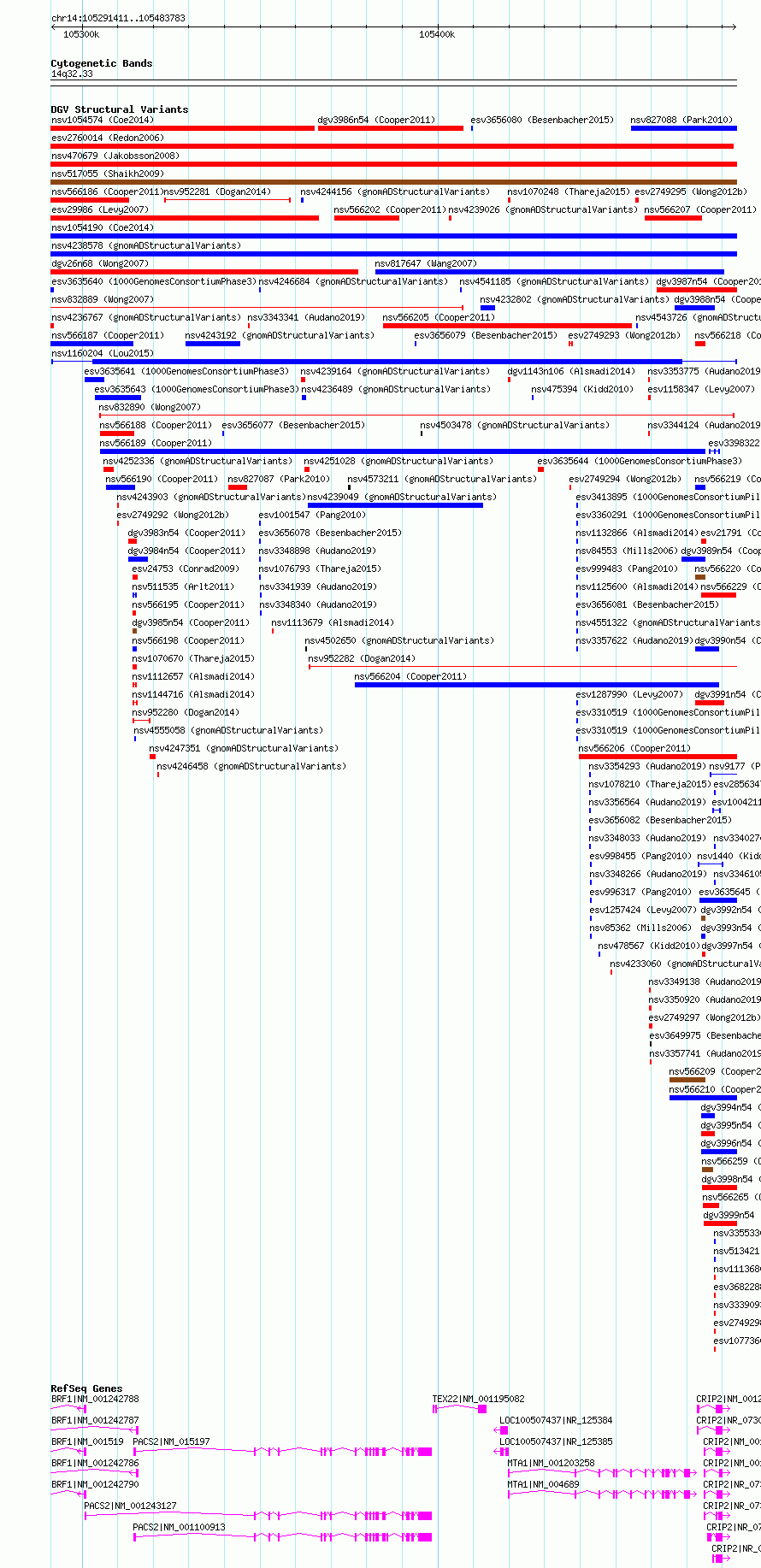
Task: Click the brown bar under nsv566209
Action: pos(687,1080)
